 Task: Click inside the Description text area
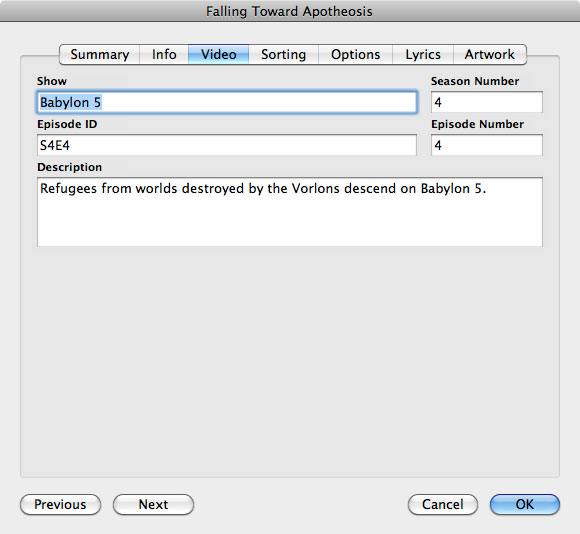coord(290,212)
